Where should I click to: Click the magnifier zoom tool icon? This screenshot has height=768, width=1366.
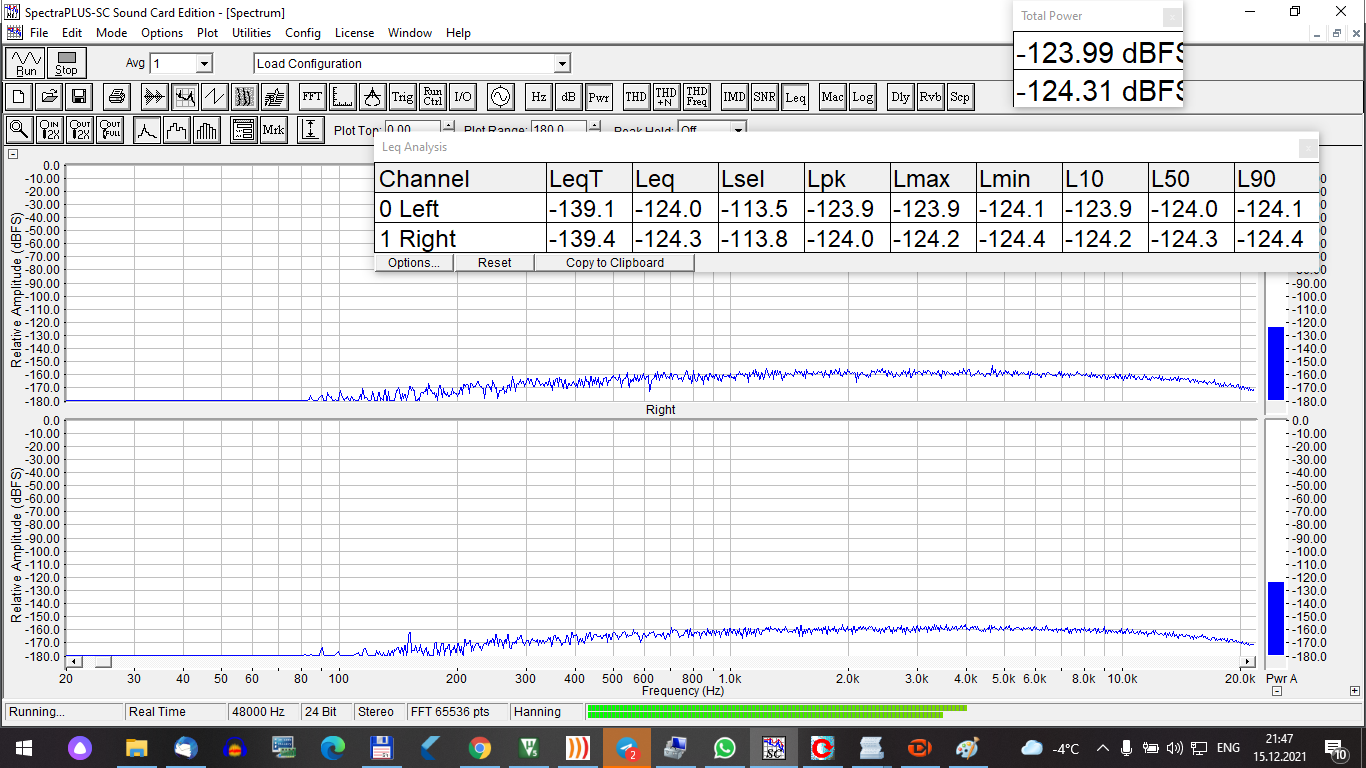pyautogui.click(x=19, y=130)
